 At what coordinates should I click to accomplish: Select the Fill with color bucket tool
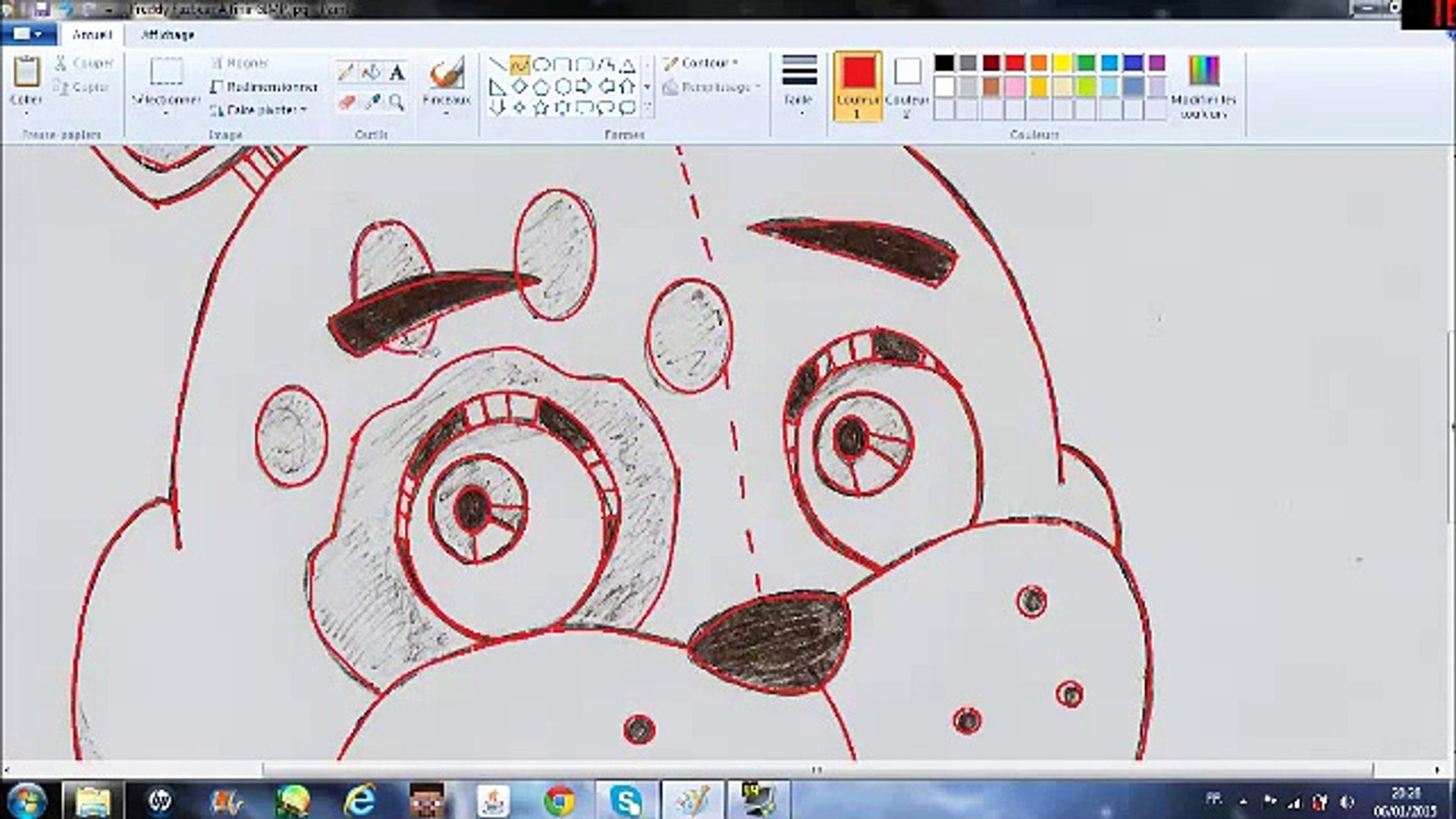tap(371, 73)
